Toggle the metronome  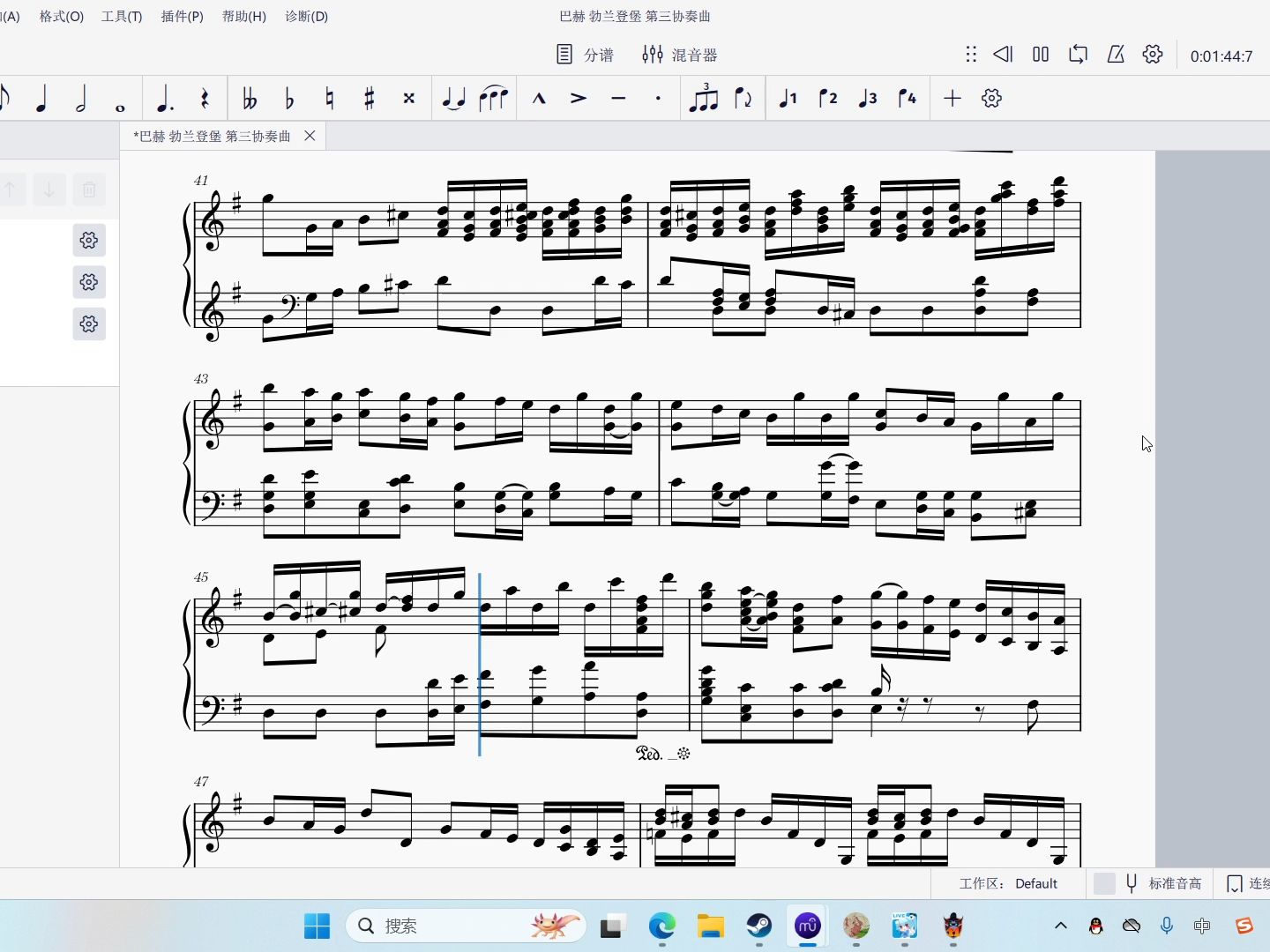point(1116,55)
